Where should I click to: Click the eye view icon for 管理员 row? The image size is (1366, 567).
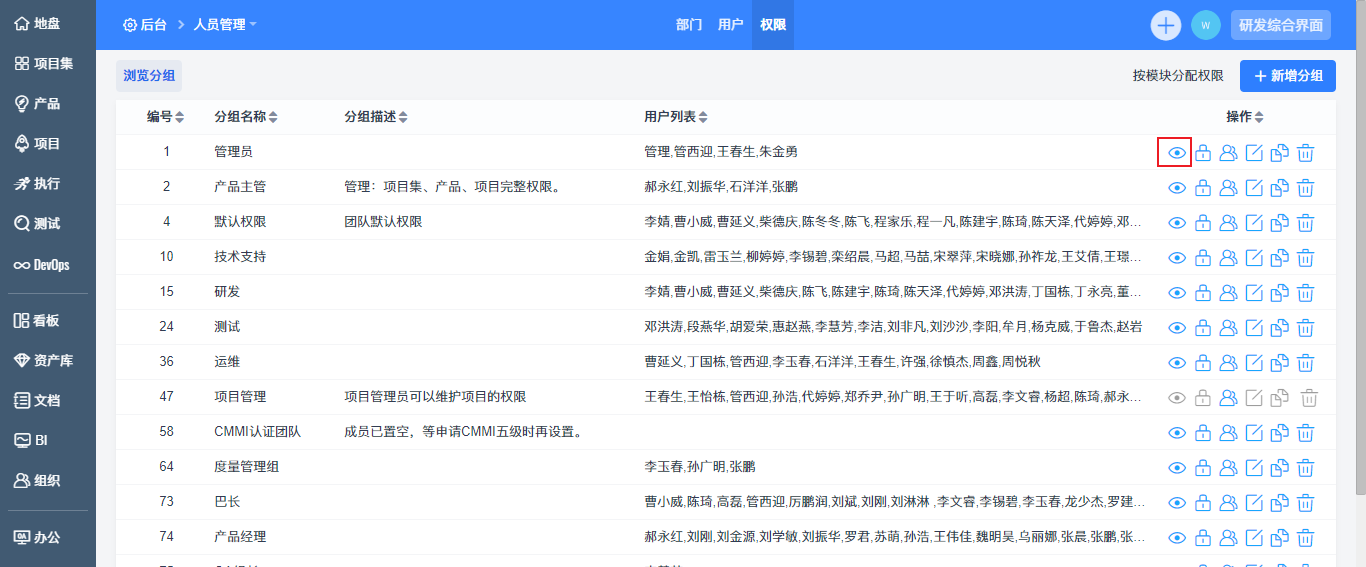tap(1177, 153)
